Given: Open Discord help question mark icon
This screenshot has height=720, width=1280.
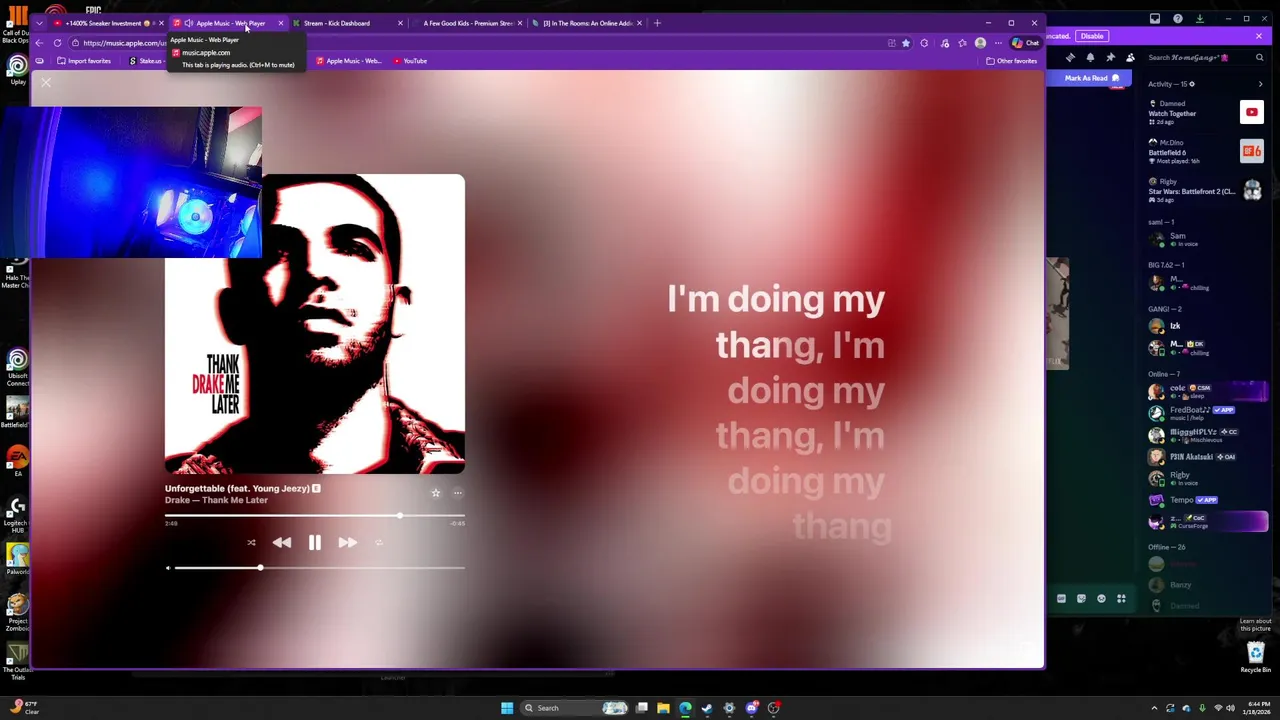Looking at the screenshot, I should coord(1177,18).
